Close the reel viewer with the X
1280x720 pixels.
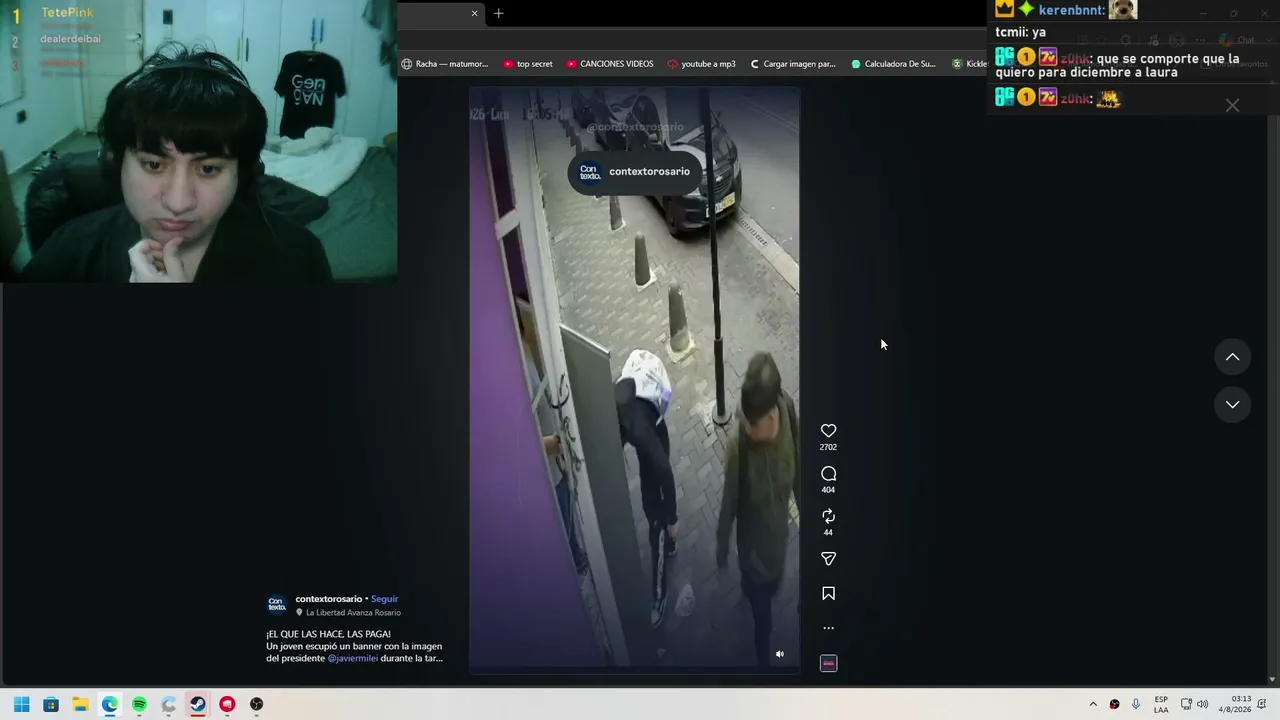pyautogui.click(x=1232, y=105)
